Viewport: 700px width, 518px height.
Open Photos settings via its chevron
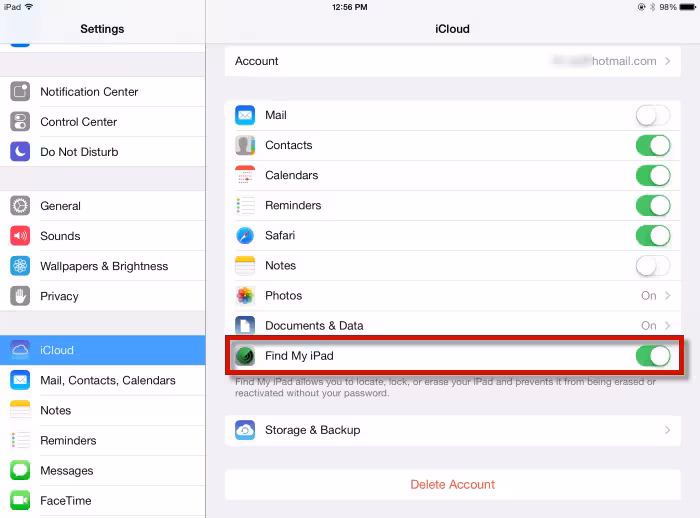pyautogui.click(x=667, y=296)
